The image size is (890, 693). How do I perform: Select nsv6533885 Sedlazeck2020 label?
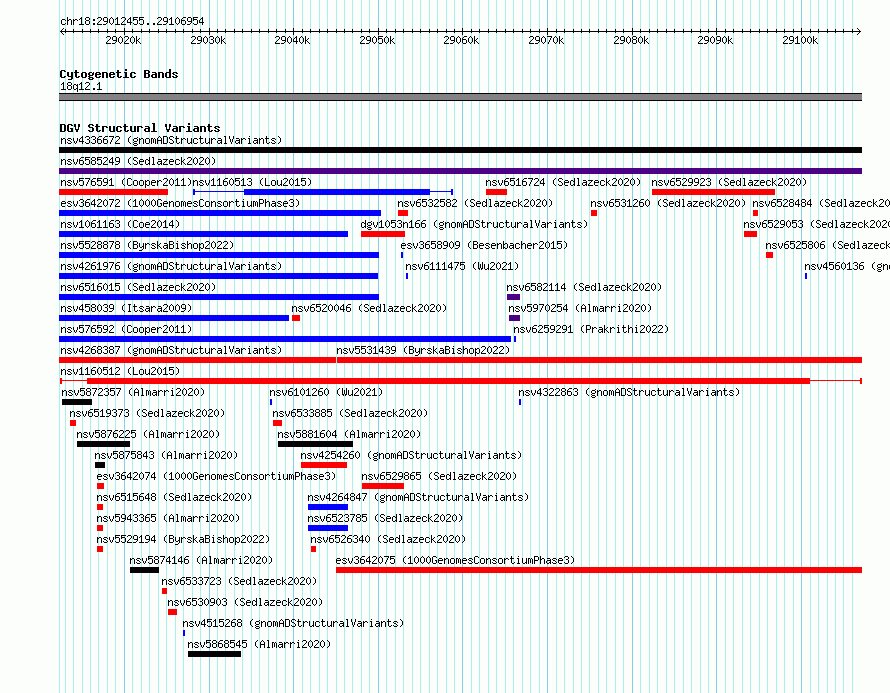tap(350, 413)
